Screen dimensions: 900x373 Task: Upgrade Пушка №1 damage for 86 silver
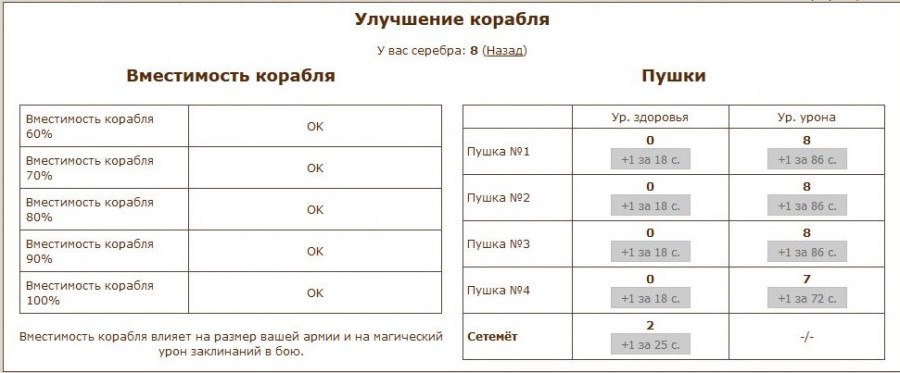tap(807, 160)
